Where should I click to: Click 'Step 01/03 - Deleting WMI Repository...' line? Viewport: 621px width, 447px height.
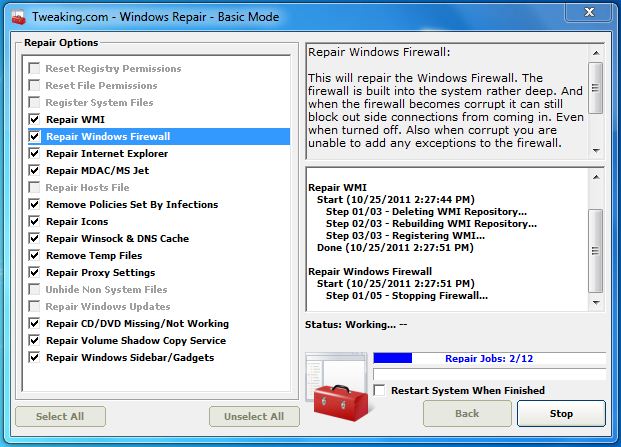point(426,212)
